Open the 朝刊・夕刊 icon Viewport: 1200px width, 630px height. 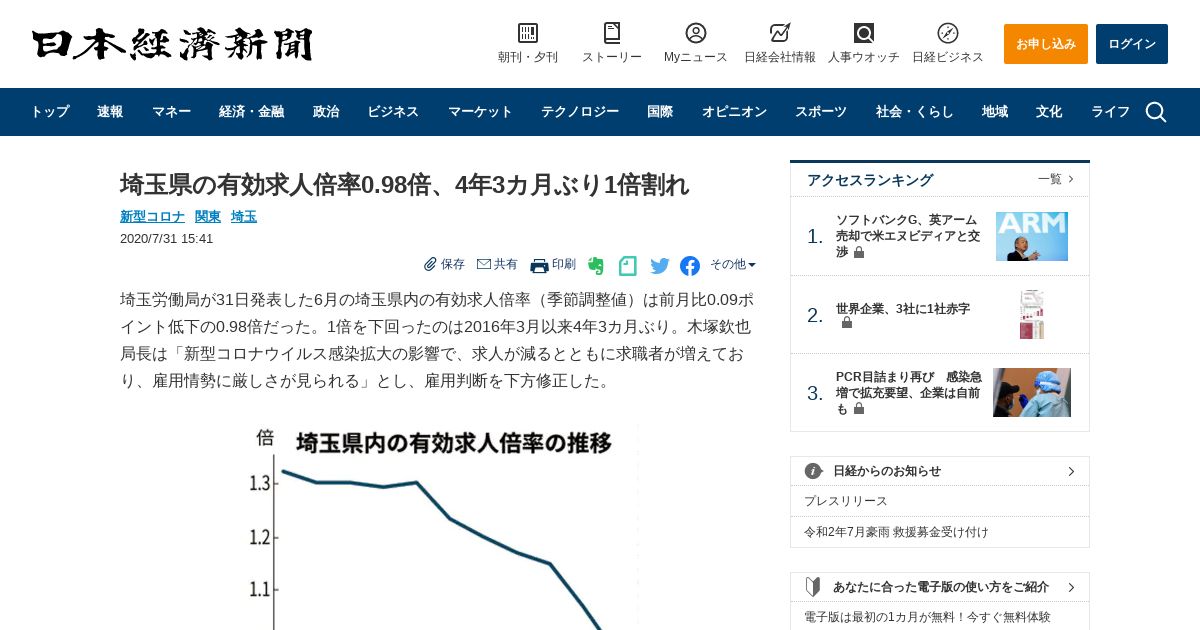pyautogui.click(x=528, y=33)
